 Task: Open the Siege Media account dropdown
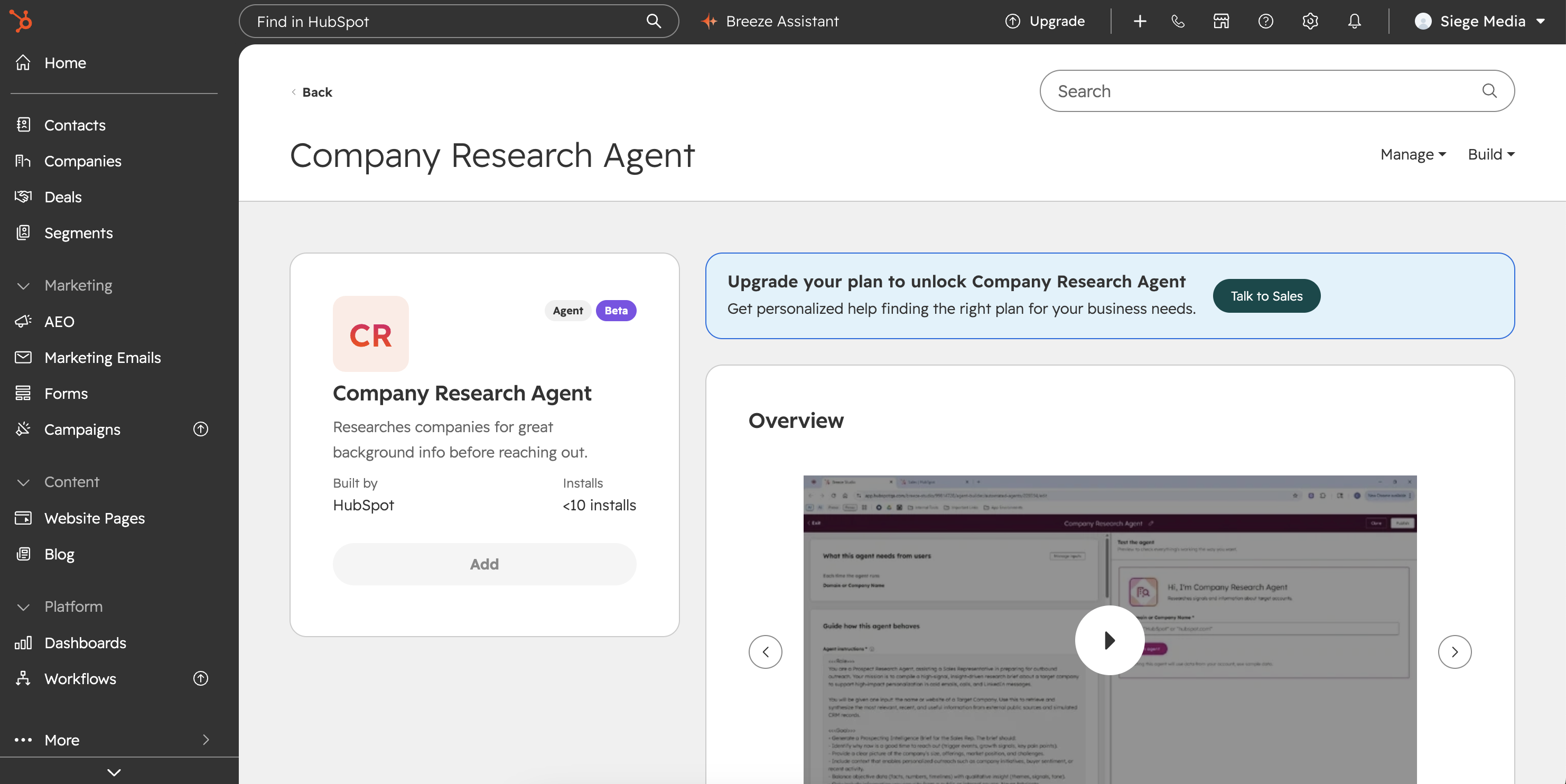tap(1480, 21)
